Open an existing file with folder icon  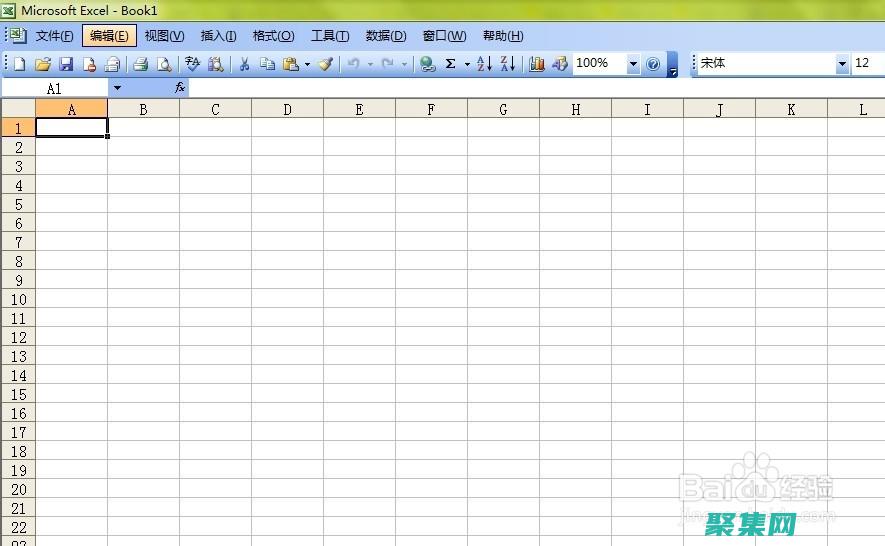tap(43, 64)
